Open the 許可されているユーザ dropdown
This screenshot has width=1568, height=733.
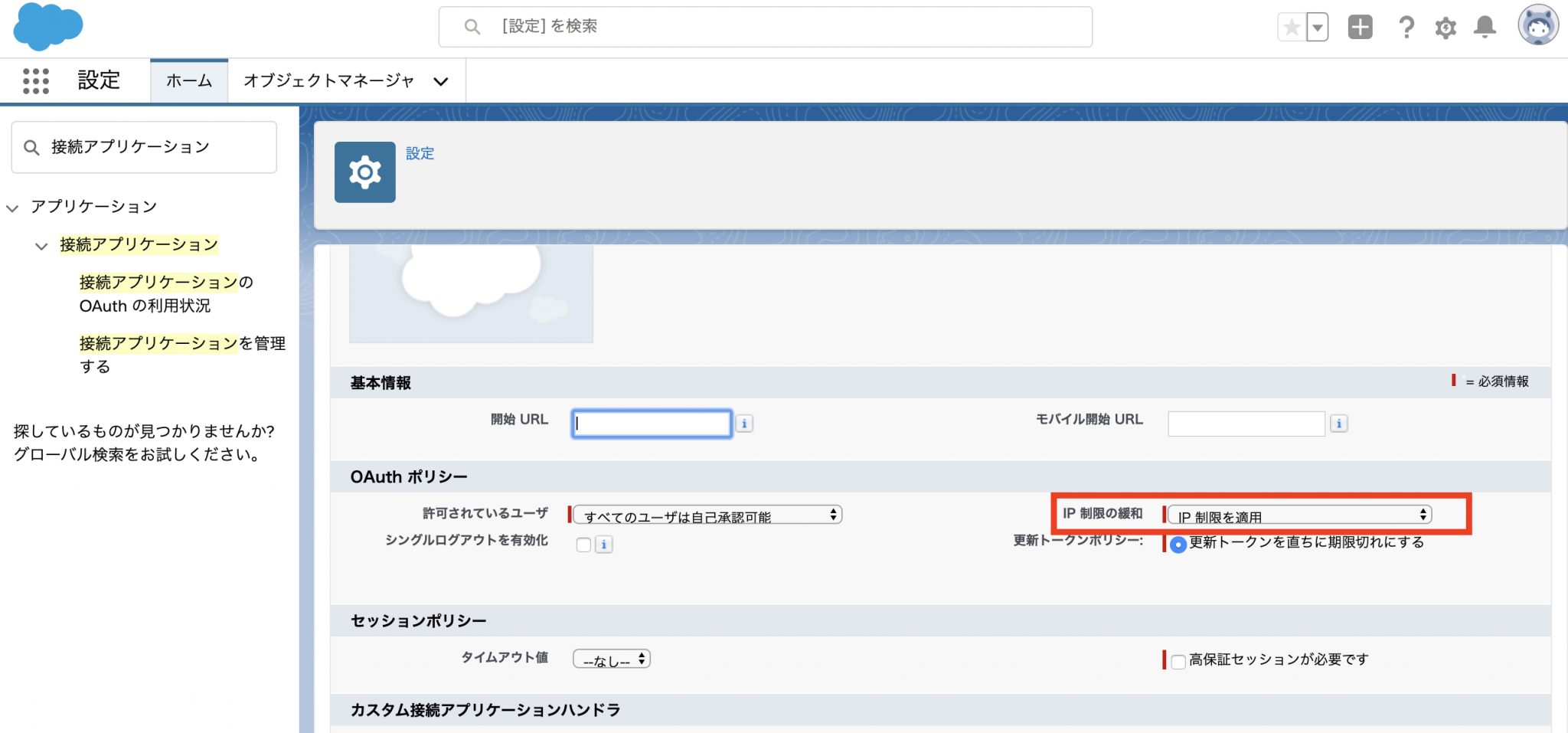pos(707,515)
